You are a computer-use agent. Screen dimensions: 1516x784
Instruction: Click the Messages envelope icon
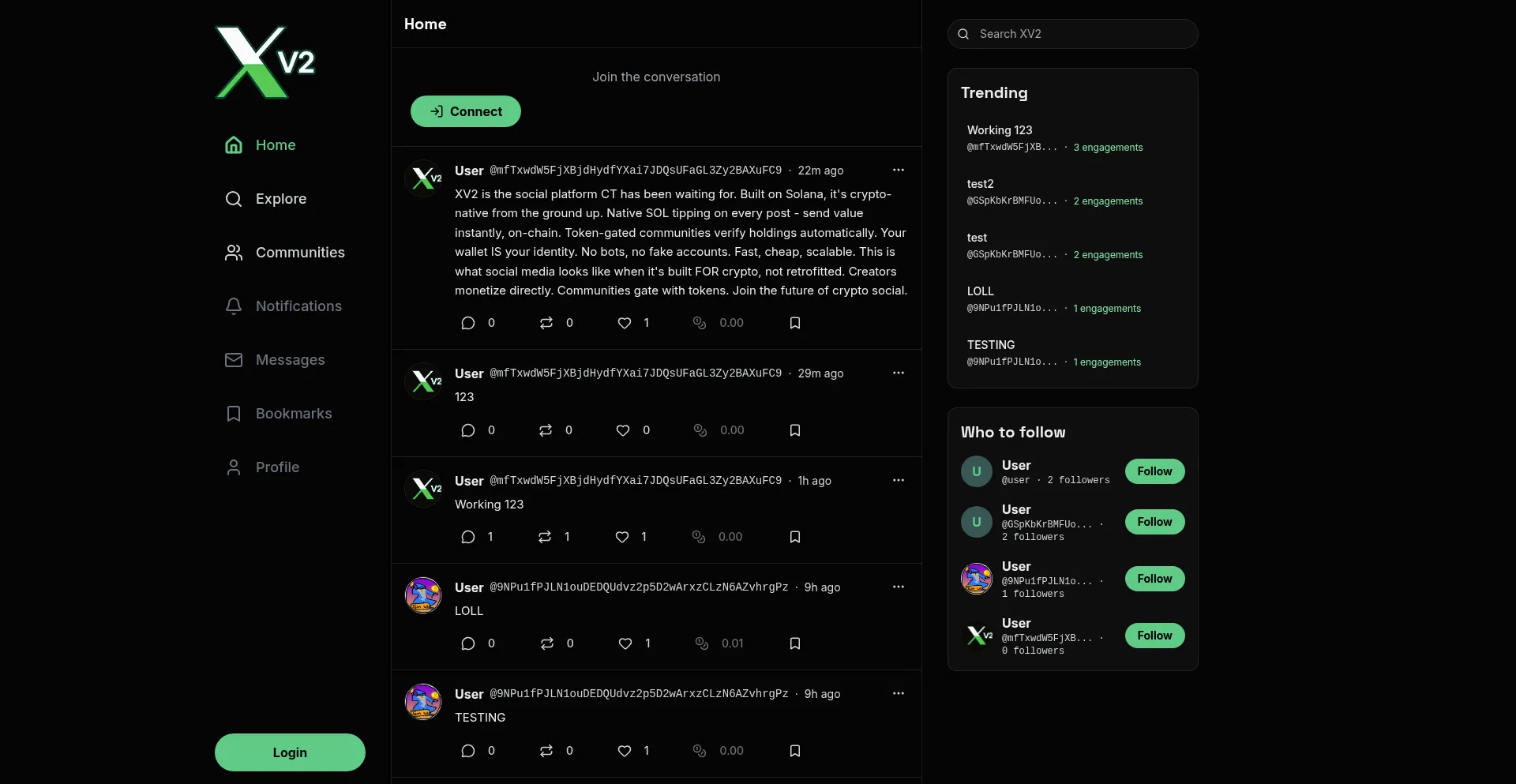234,360
